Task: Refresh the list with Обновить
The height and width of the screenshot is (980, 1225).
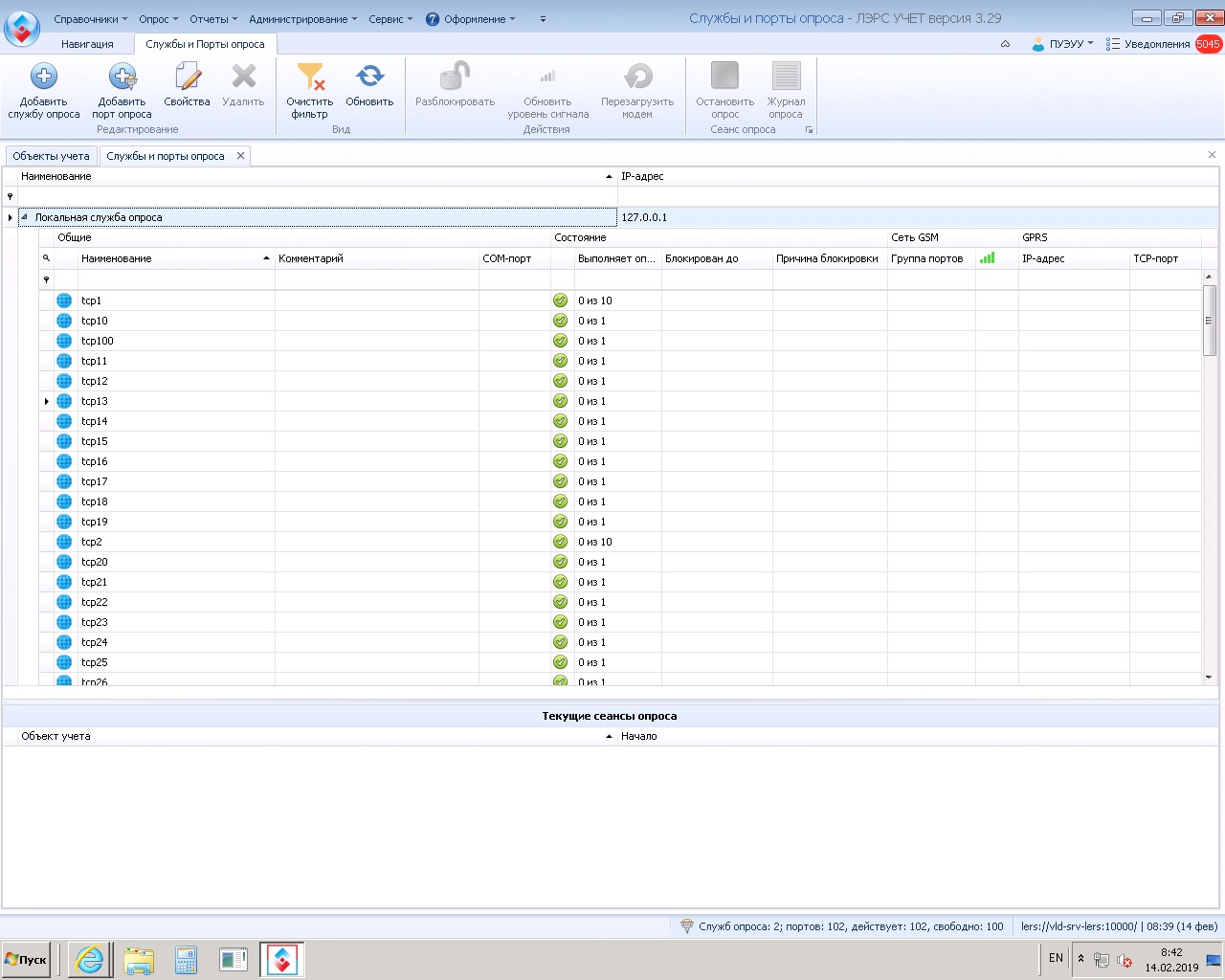Action: (x=369, y=85)
